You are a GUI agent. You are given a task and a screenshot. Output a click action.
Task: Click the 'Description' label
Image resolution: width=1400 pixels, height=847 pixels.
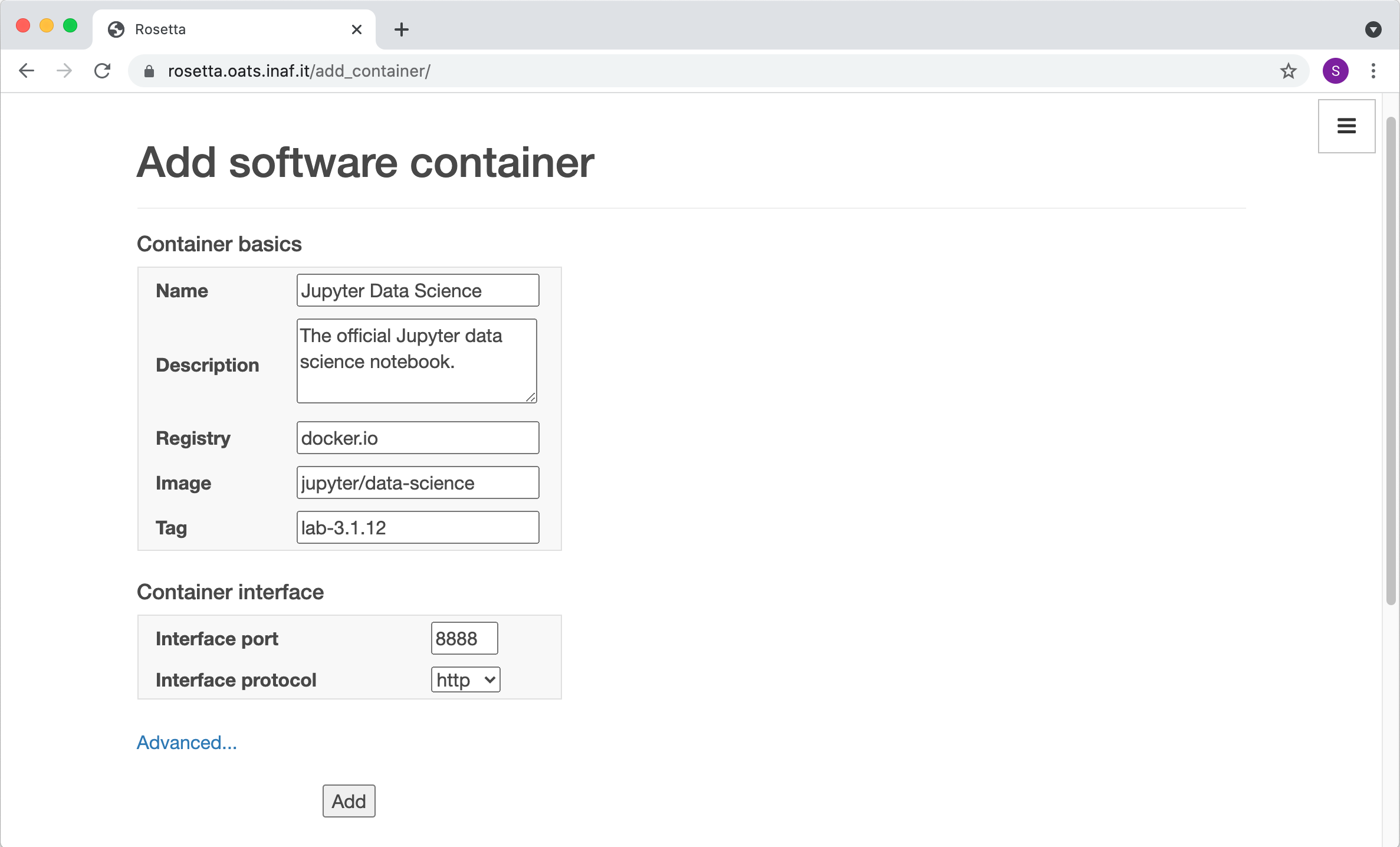(x=208, y=365)
